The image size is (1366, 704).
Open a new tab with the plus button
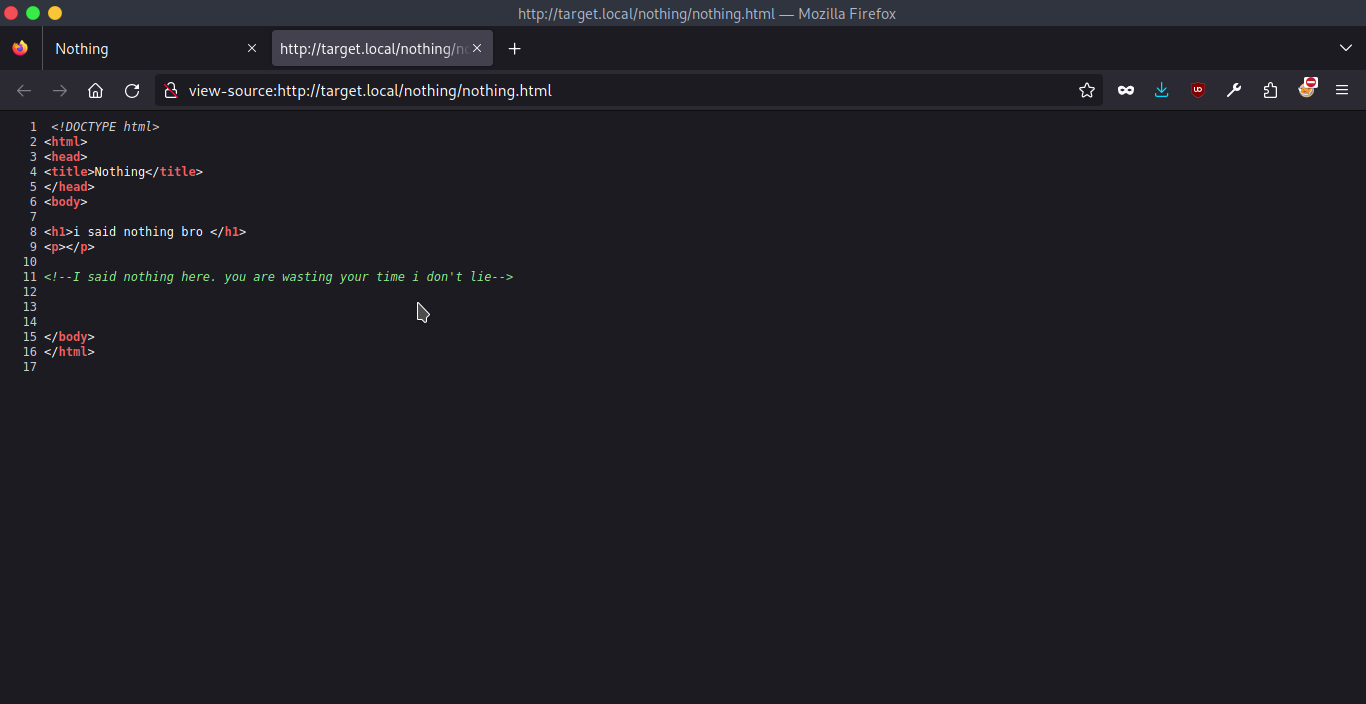[514, 48]
